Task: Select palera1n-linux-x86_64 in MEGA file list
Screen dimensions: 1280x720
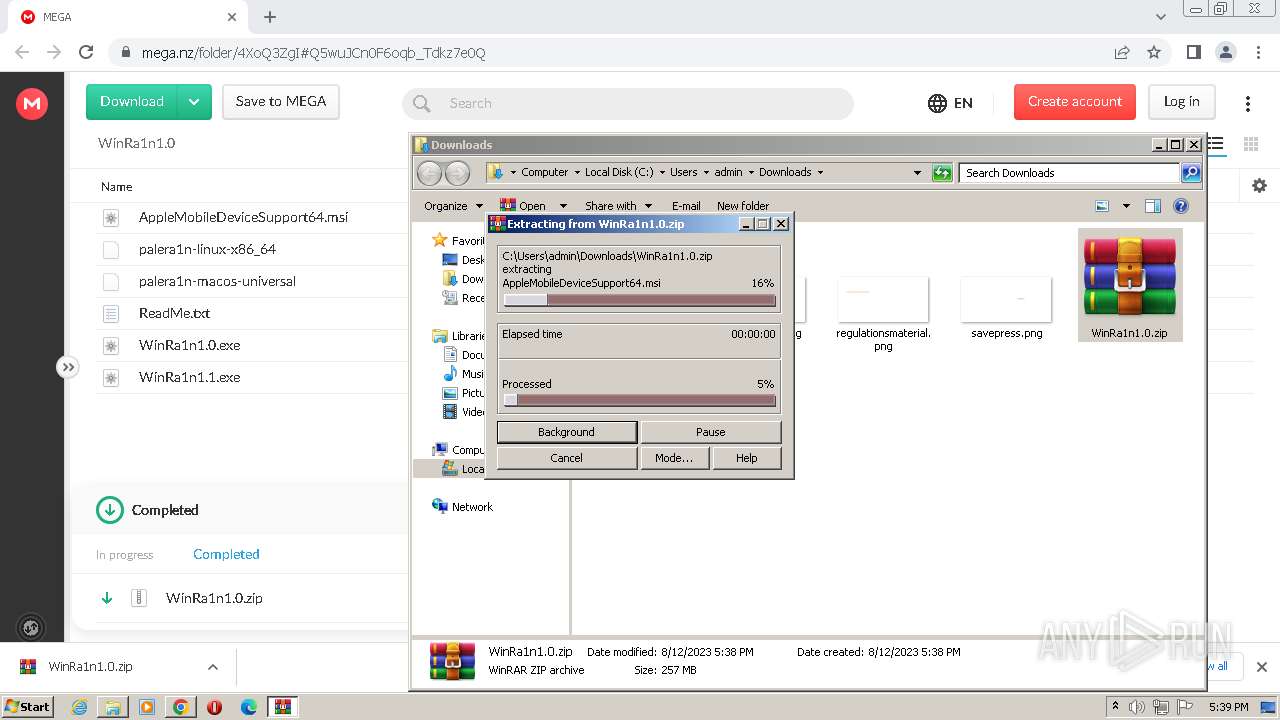Action: coord(207,249)
